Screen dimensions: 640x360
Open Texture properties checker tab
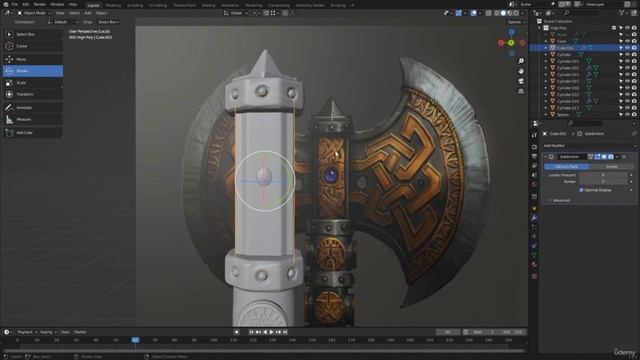click(x=534, y=276)
